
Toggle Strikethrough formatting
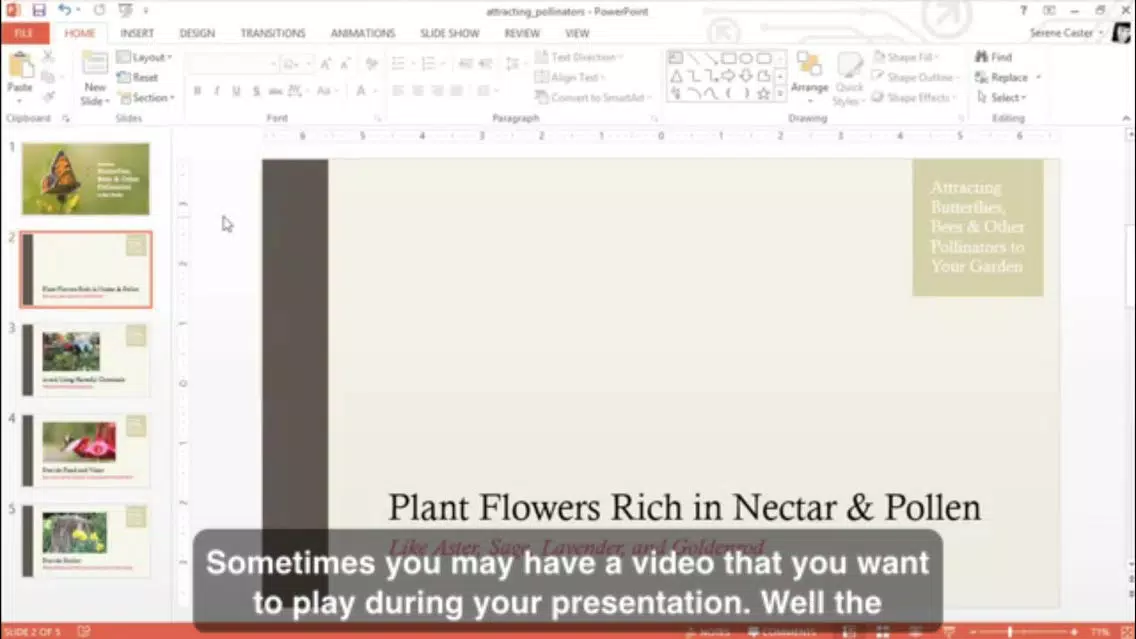[275, 91]
